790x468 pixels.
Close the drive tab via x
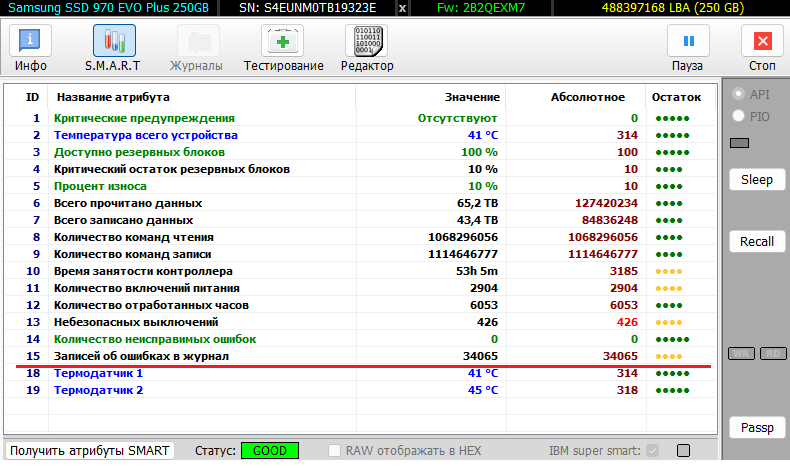[x=402, y=8]
